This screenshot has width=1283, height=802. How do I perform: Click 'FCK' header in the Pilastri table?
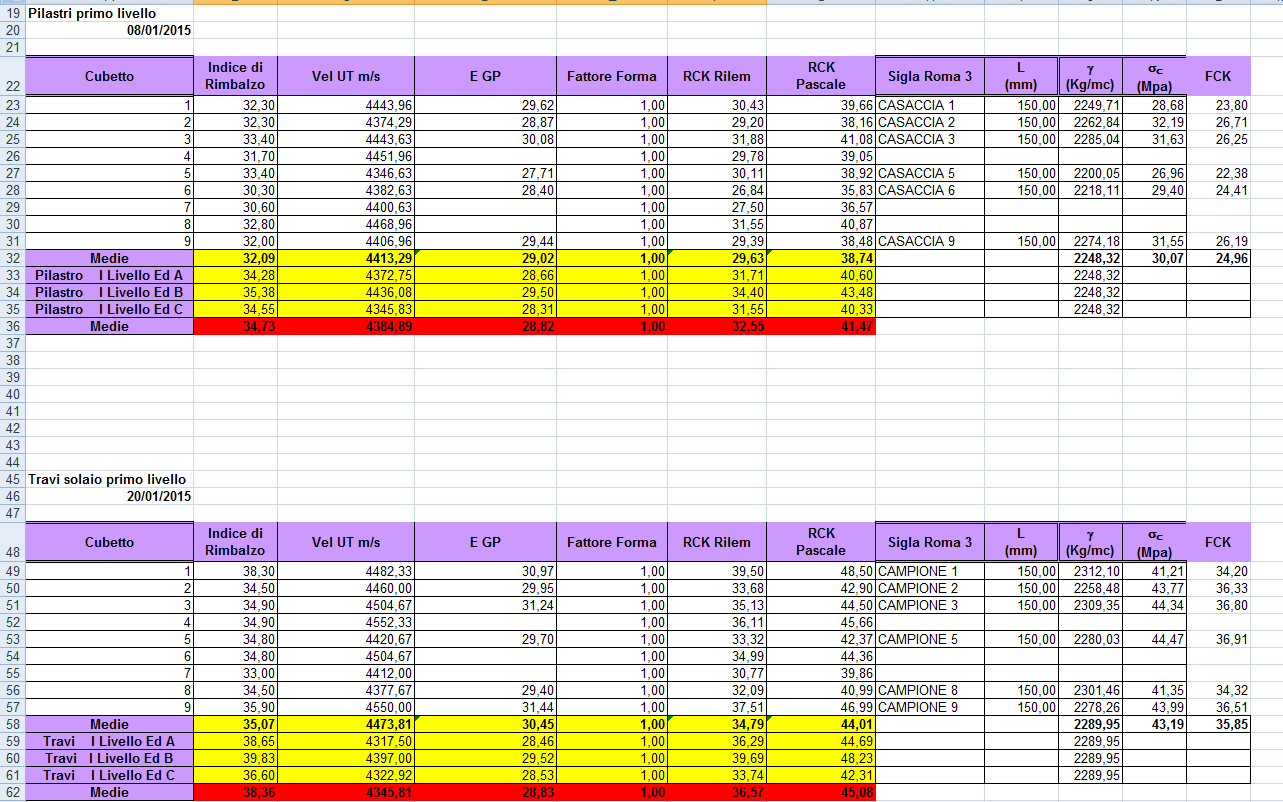pyautogui.click(x=1218, y=76)
